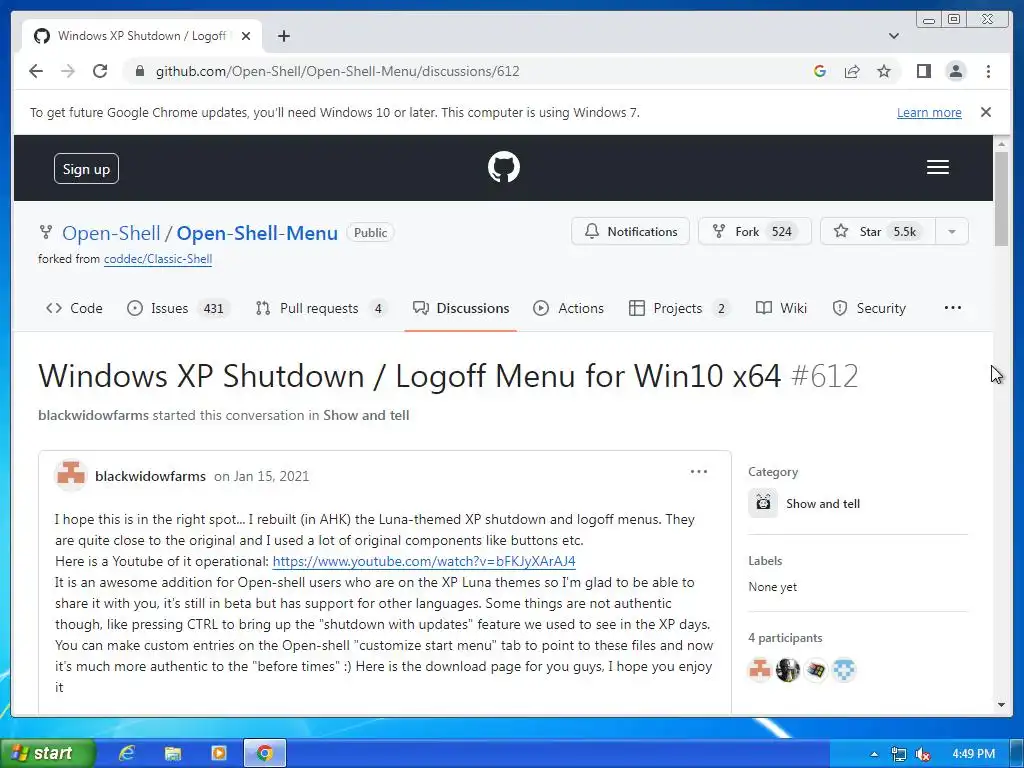The height and width of the screenshot is (768, 1024).
Task: Dismiss the Chrome update notification bar
Action: click(x=985, y=112)
